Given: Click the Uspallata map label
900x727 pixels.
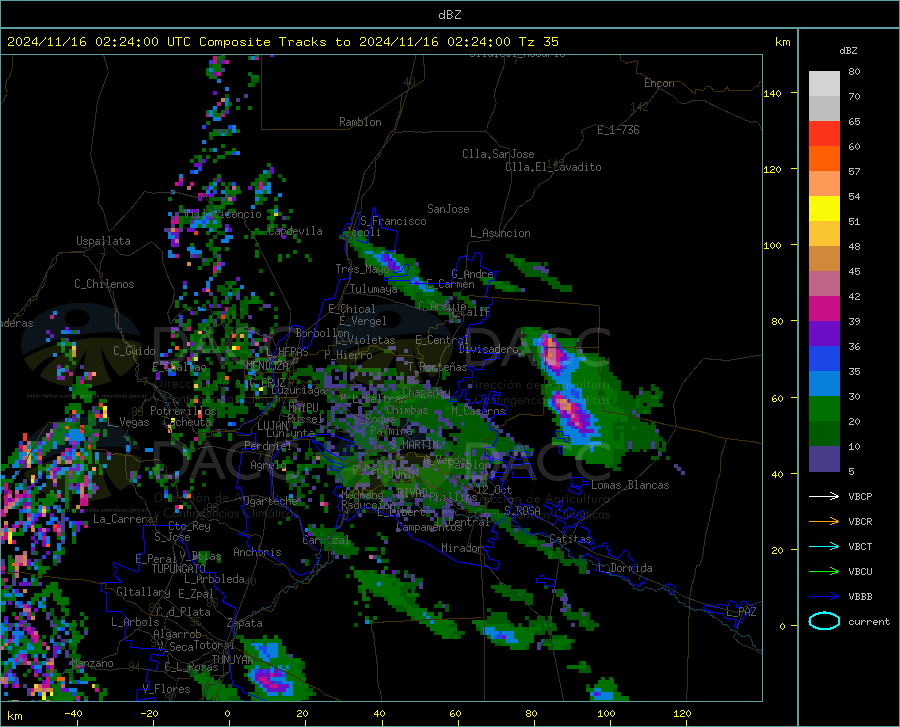Looking at the screenshot, I should click(103, 241).
